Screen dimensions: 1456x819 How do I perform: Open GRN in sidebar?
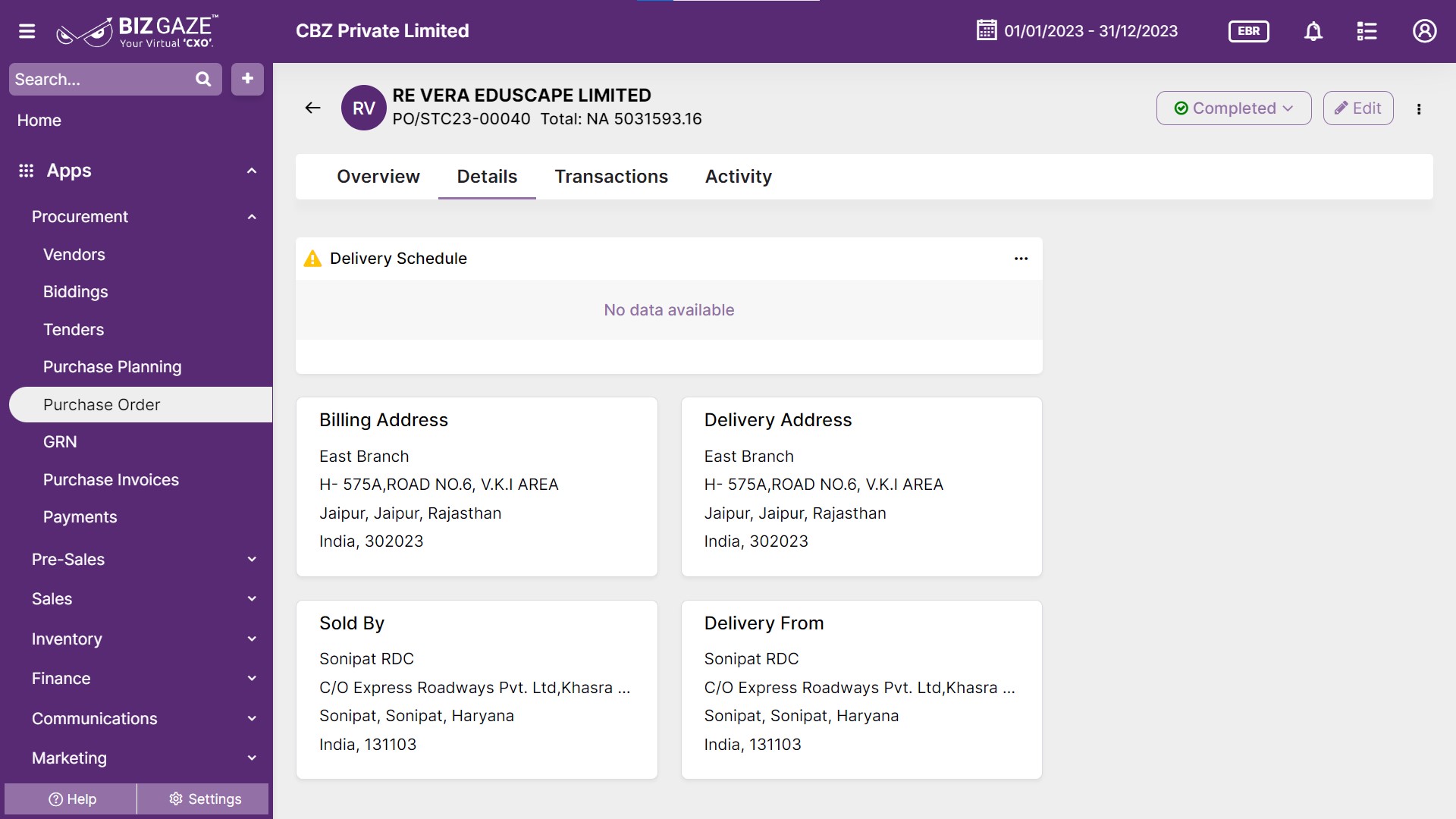pos(60,442)
